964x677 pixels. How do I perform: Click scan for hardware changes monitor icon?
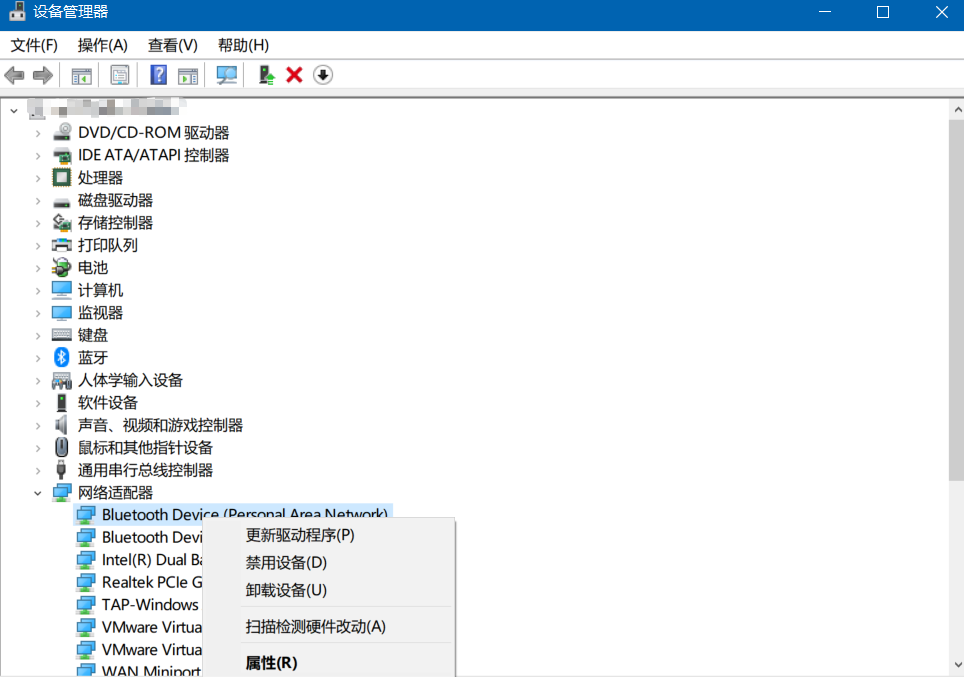pos(227,75)
